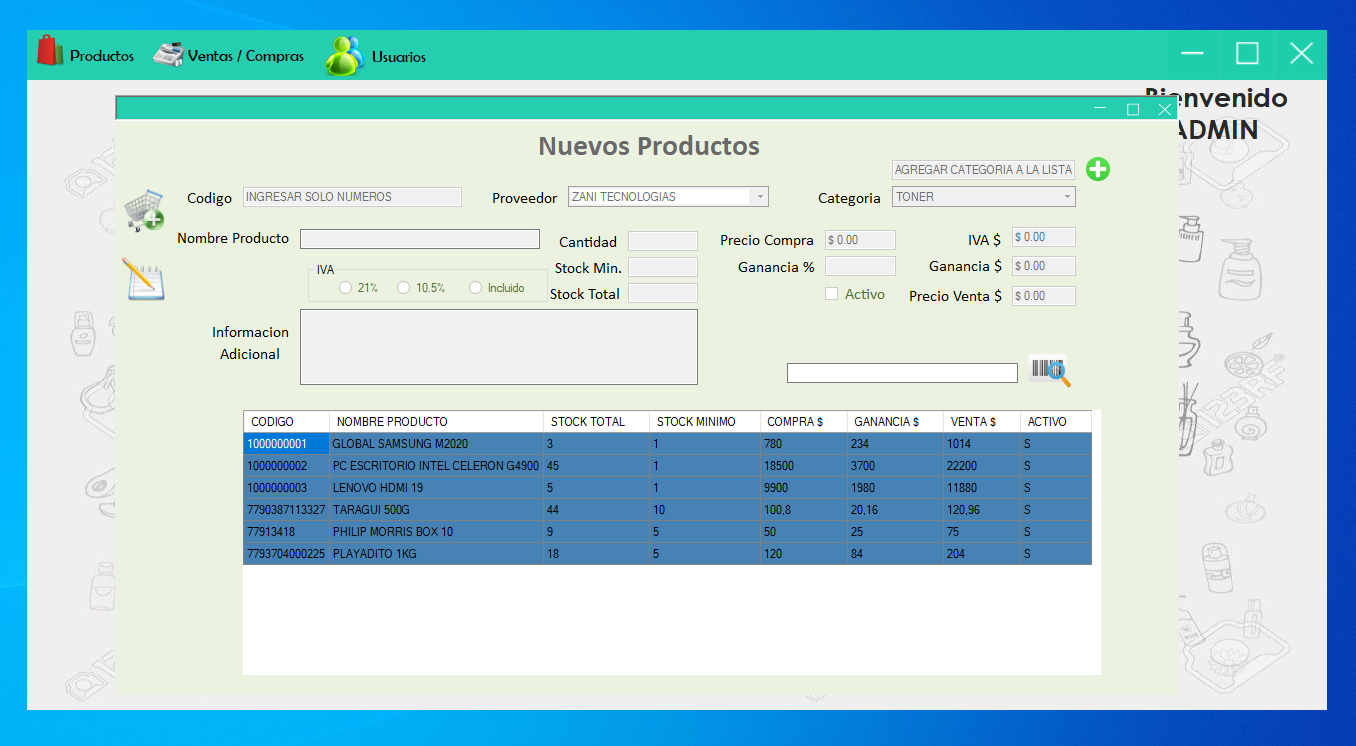Click the green plus add category button

1098,169
